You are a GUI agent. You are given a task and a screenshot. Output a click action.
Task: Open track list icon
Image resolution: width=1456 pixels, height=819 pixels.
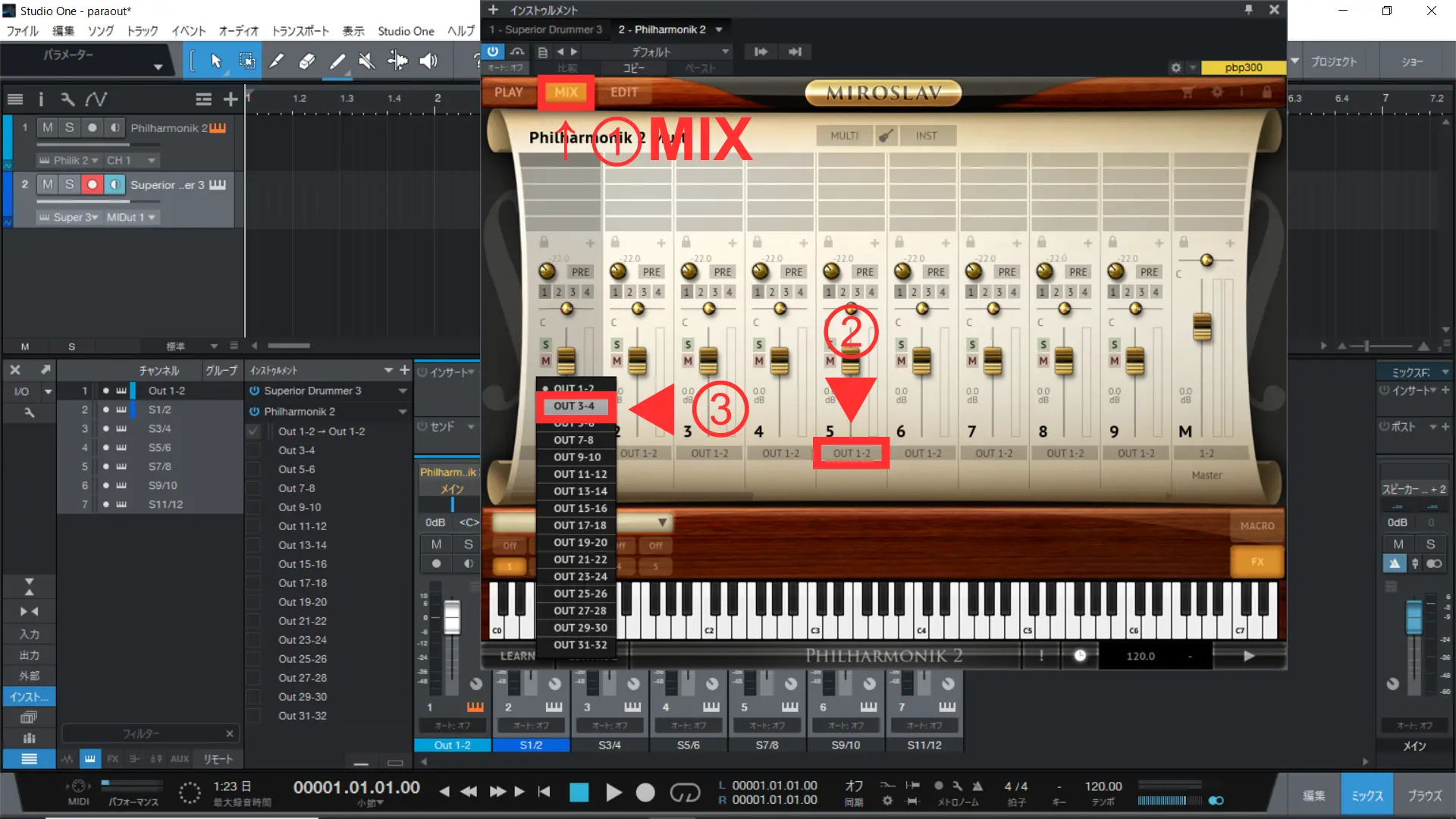tap(14, 99)
